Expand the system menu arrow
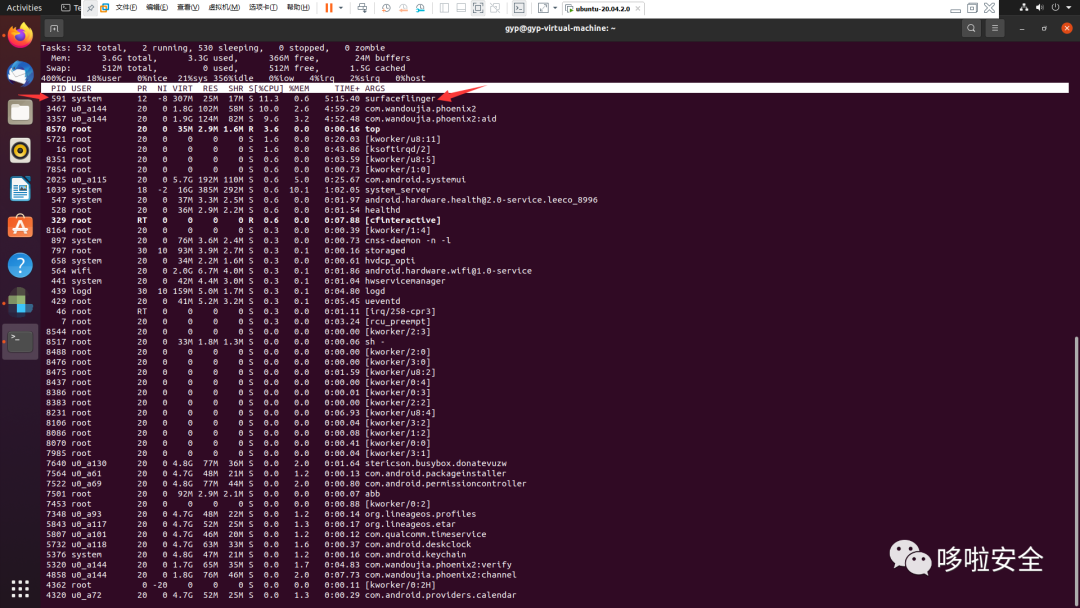The image size is (1080, 608). (1069, 8)
